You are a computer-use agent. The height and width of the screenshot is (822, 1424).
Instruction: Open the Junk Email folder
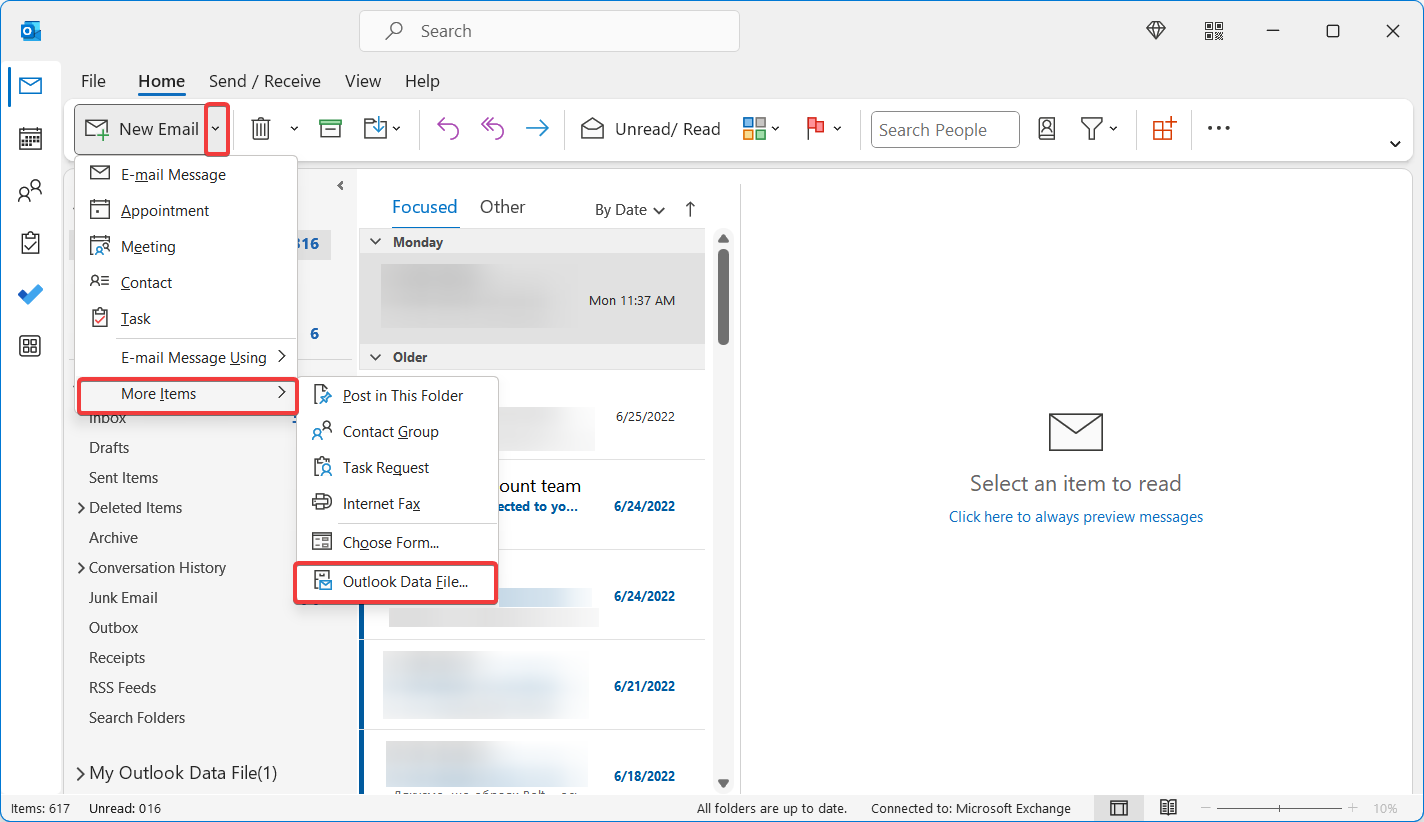point(123,597)
